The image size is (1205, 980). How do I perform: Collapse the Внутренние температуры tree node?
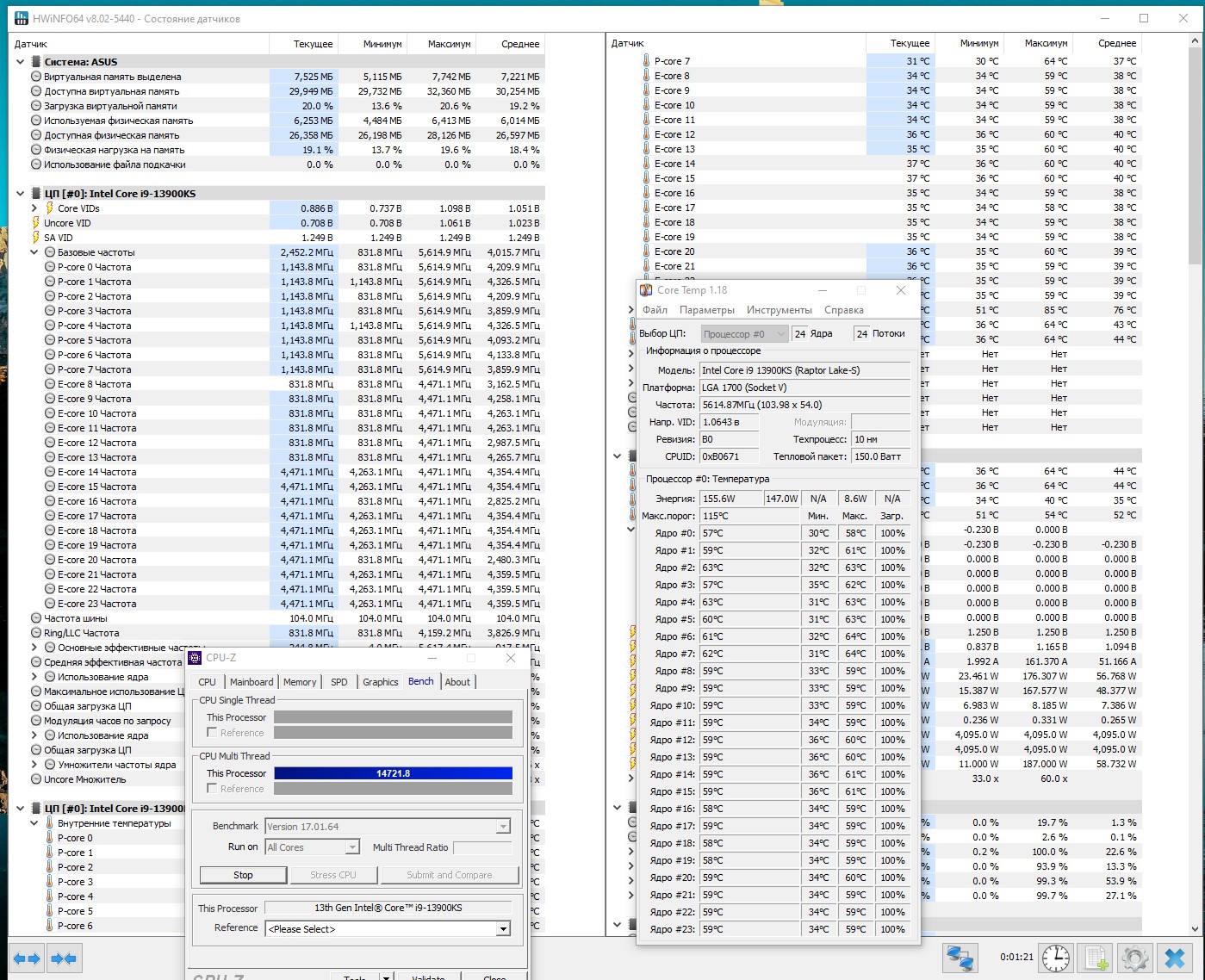point(34,823)
